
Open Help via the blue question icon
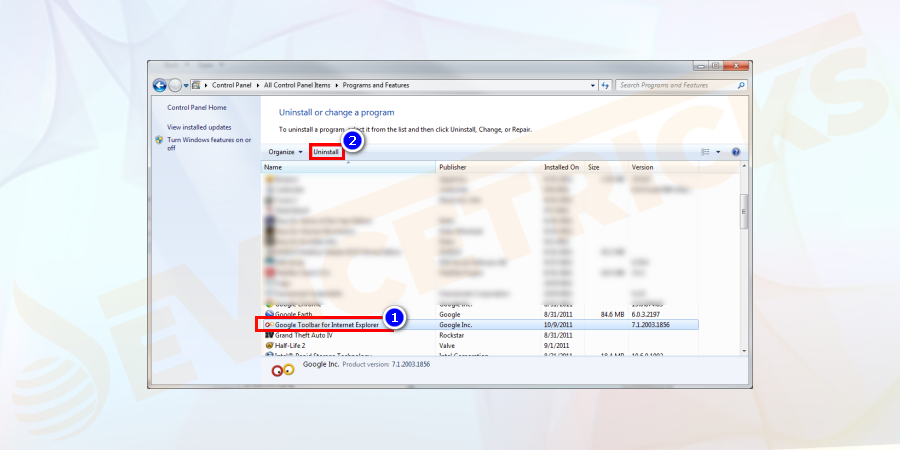coord(736,152)
